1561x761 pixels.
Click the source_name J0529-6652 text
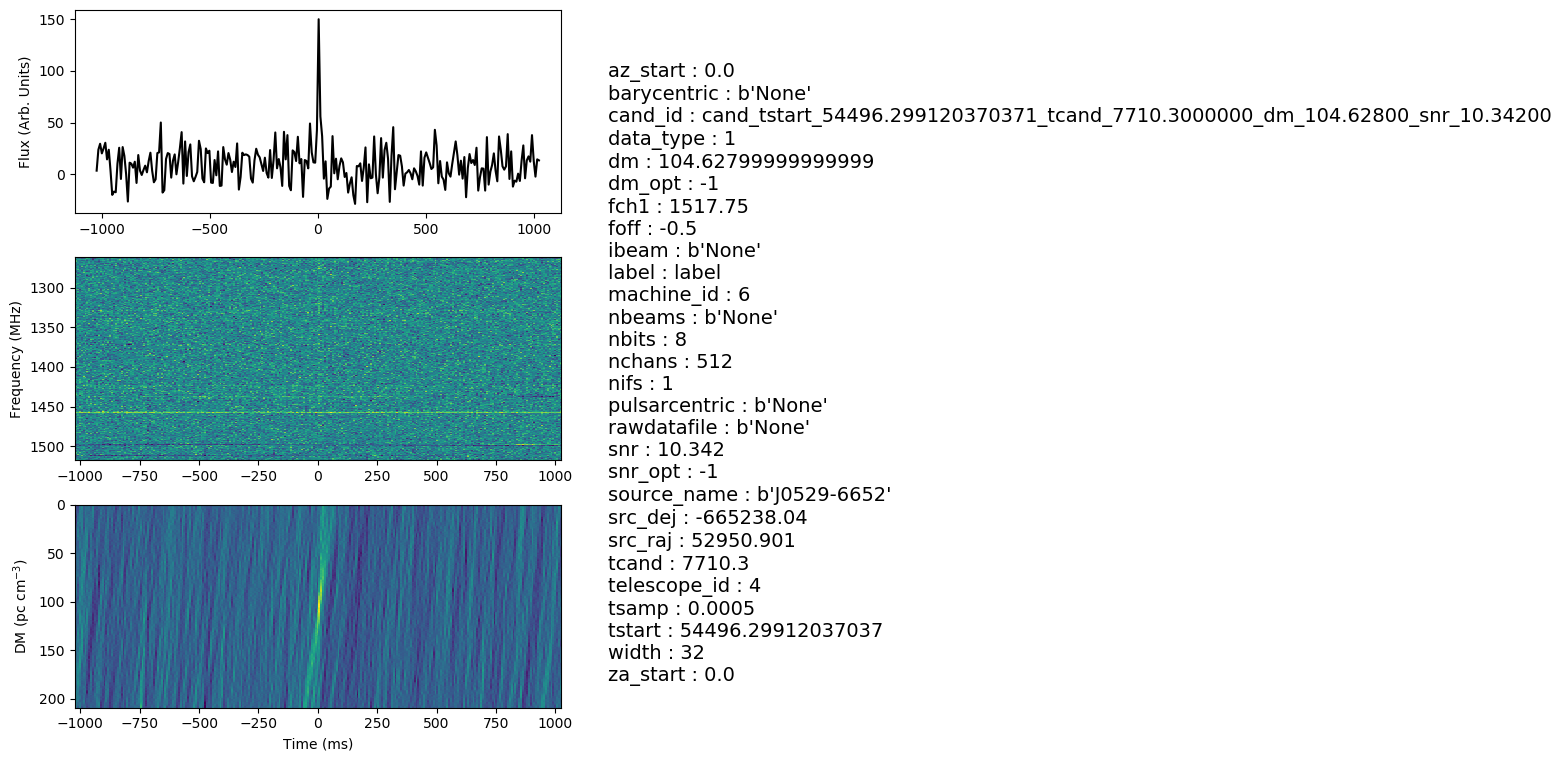click(749, 495)
